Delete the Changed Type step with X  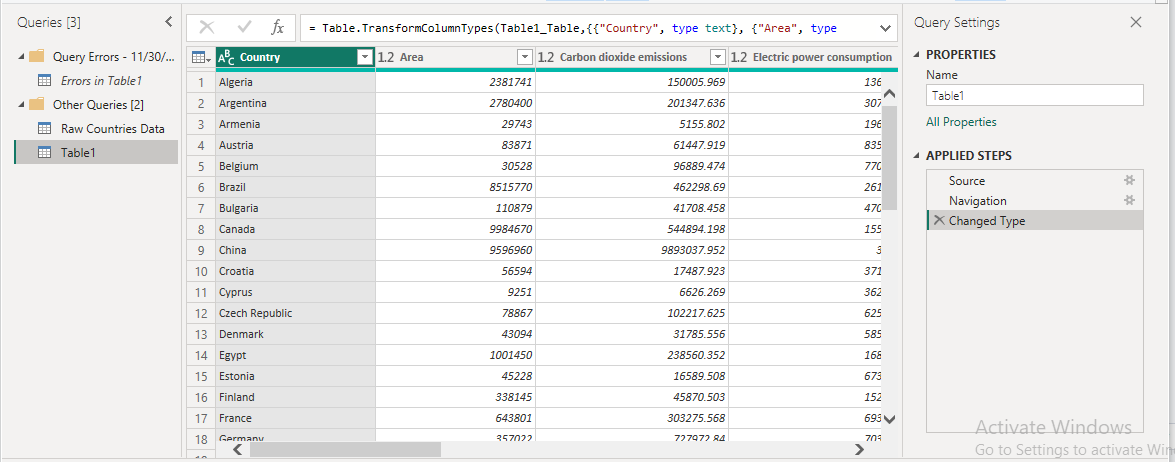pos(939,220)
